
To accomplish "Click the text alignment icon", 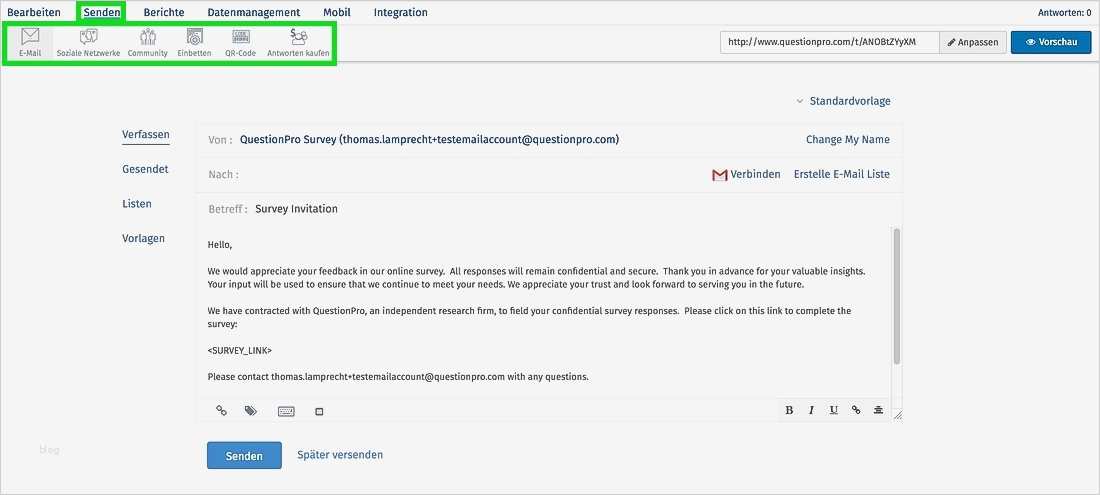I will [x=878, y=410].
